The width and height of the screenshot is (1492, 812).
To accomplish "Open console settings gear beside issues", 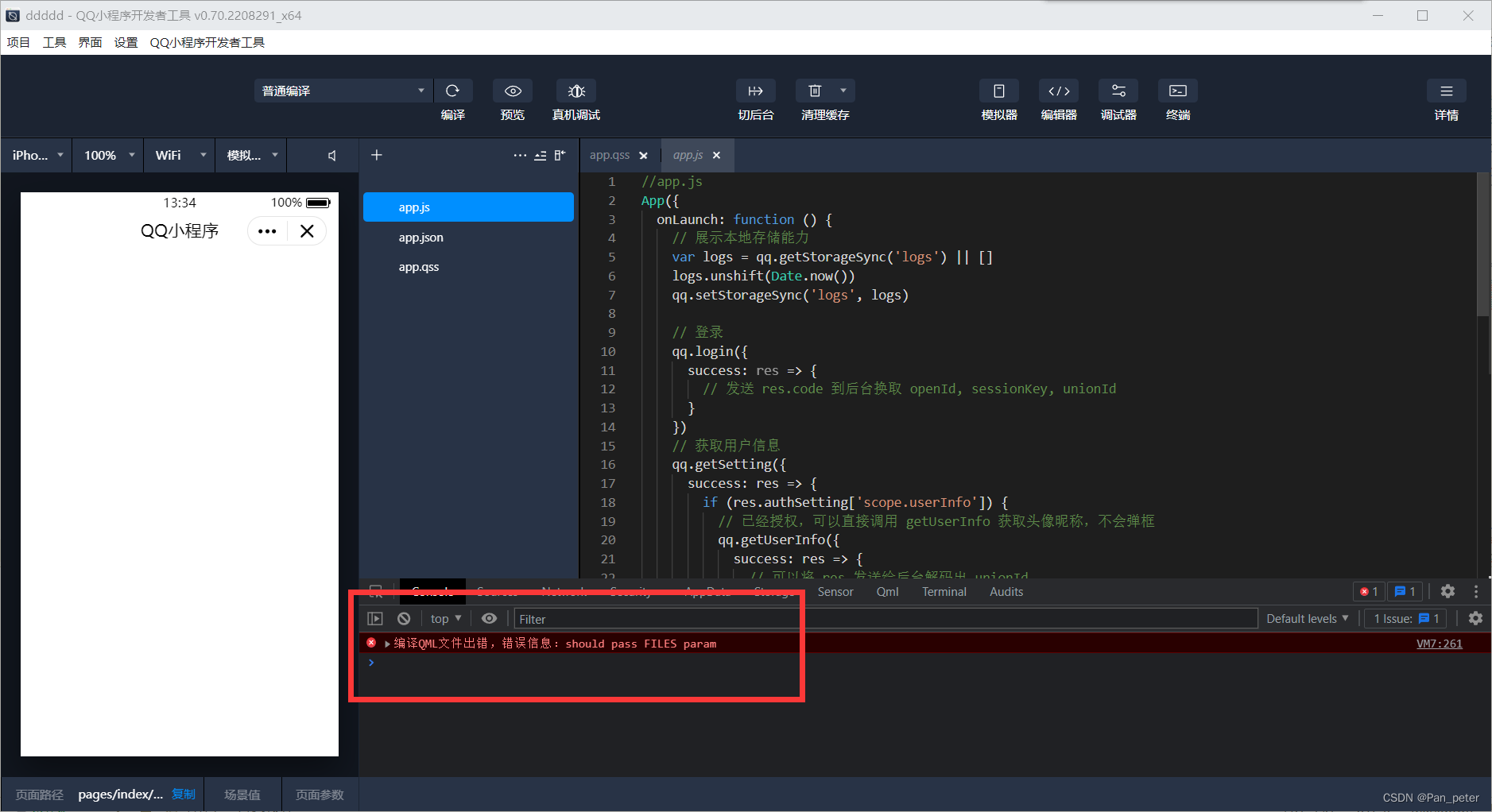I will 1475,618.
